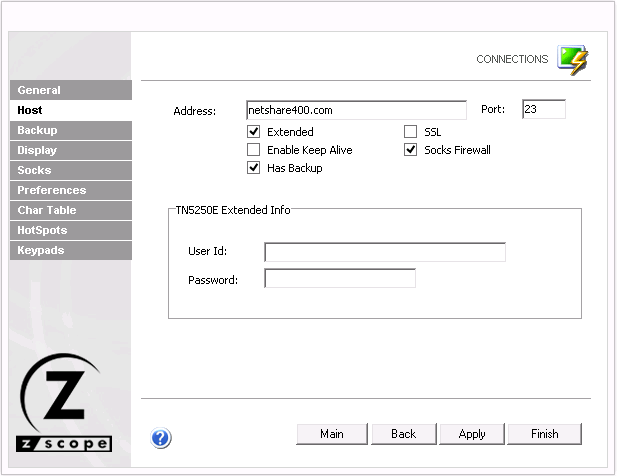Open the Display section
The width and height of the screenshot is (618, 476).
coord(71,151)
